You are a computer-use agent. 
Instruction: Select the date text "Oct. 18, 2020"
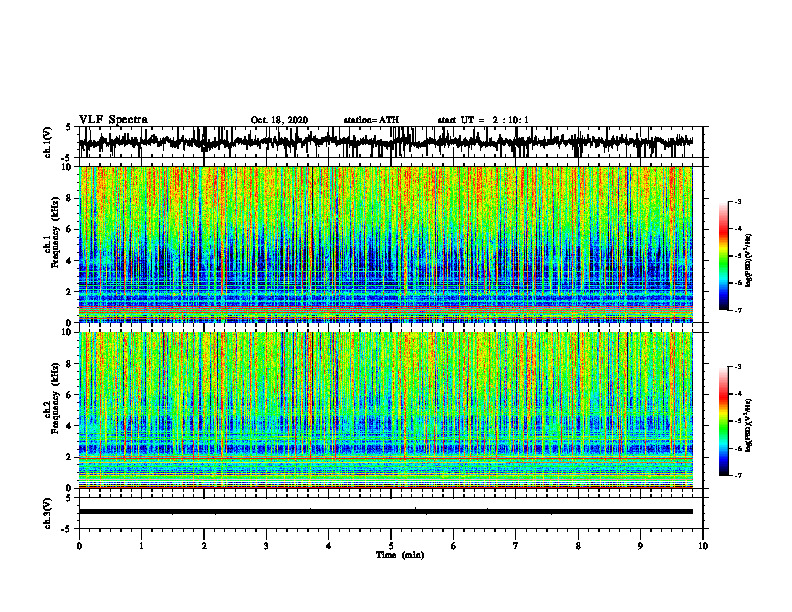click(x=279, y=120)
